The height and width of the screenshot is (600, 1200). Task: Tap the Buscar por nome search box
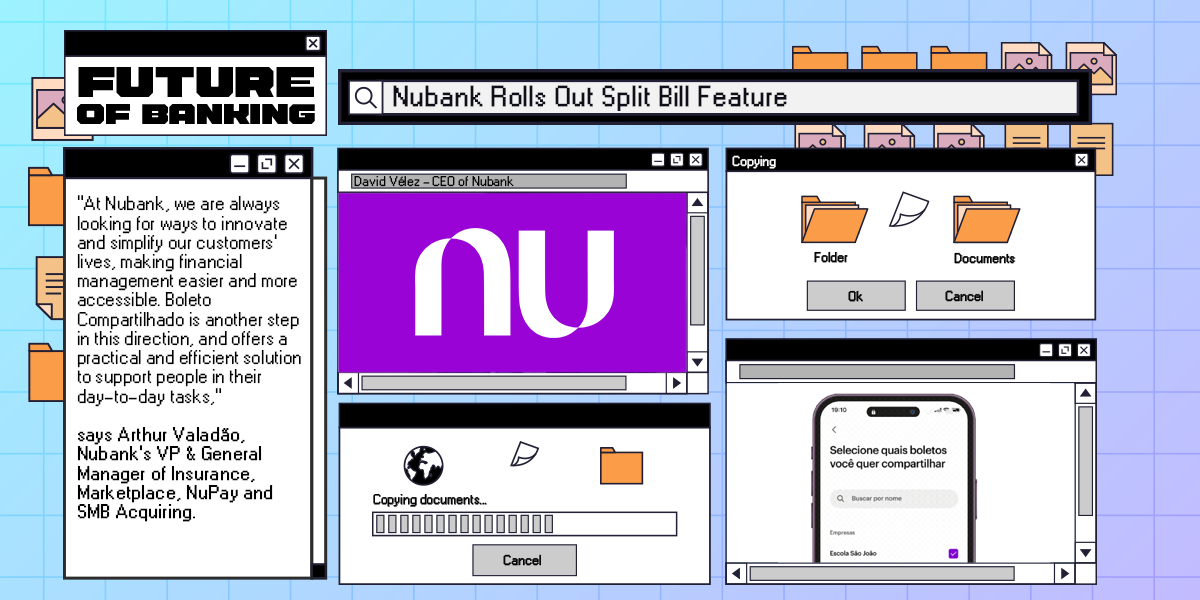893,498
